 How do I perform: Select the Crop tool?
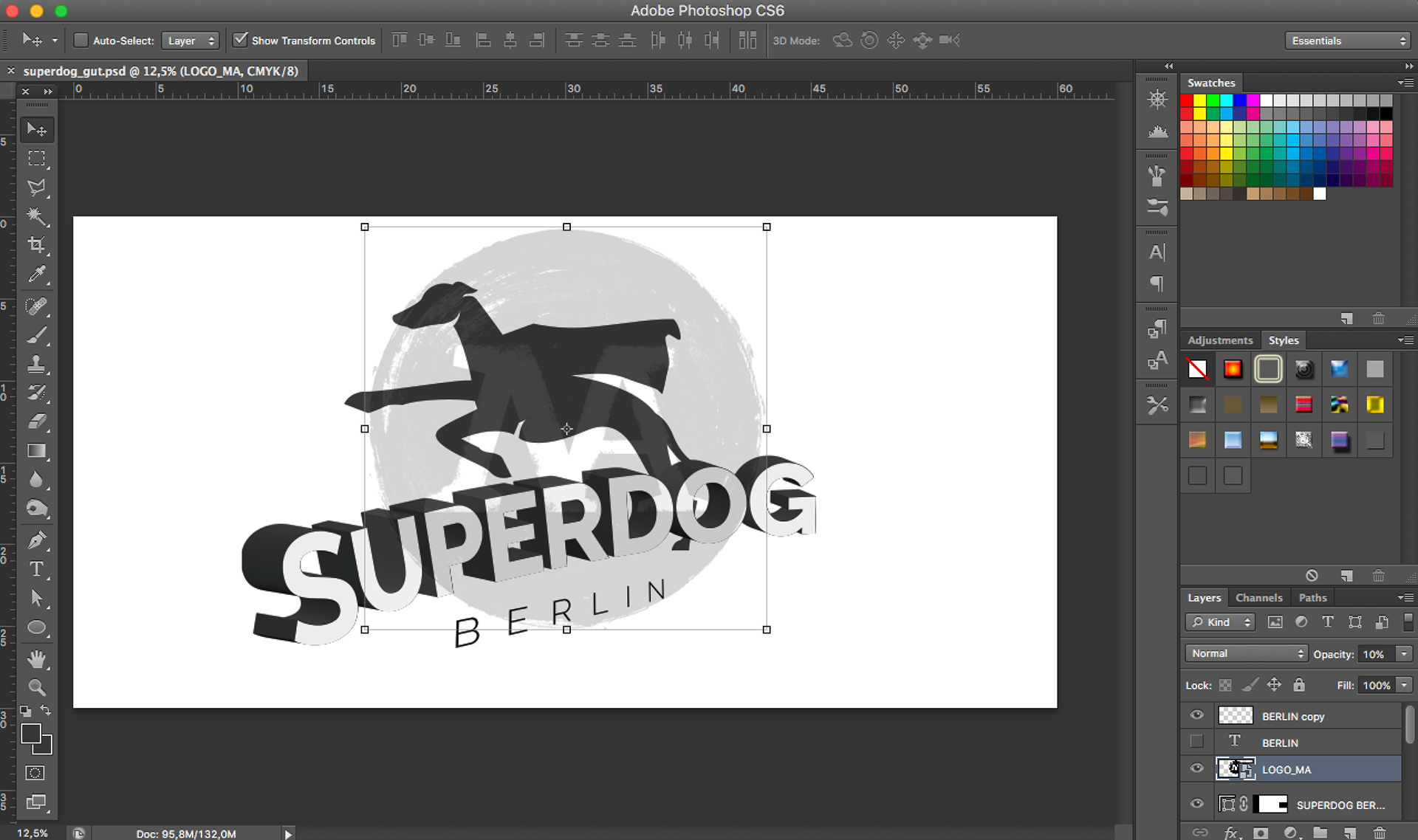pos(36,245)
